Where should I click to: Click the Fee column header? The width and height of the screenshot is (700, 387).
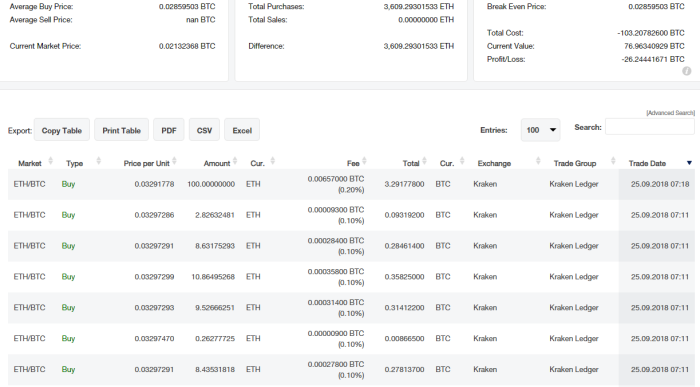point(353,163)
